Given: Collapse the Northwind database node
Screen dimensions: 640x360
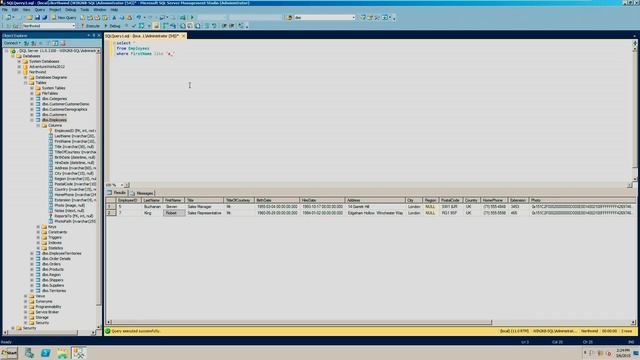Looking at the screenshot, I should (x=19, y=72).
